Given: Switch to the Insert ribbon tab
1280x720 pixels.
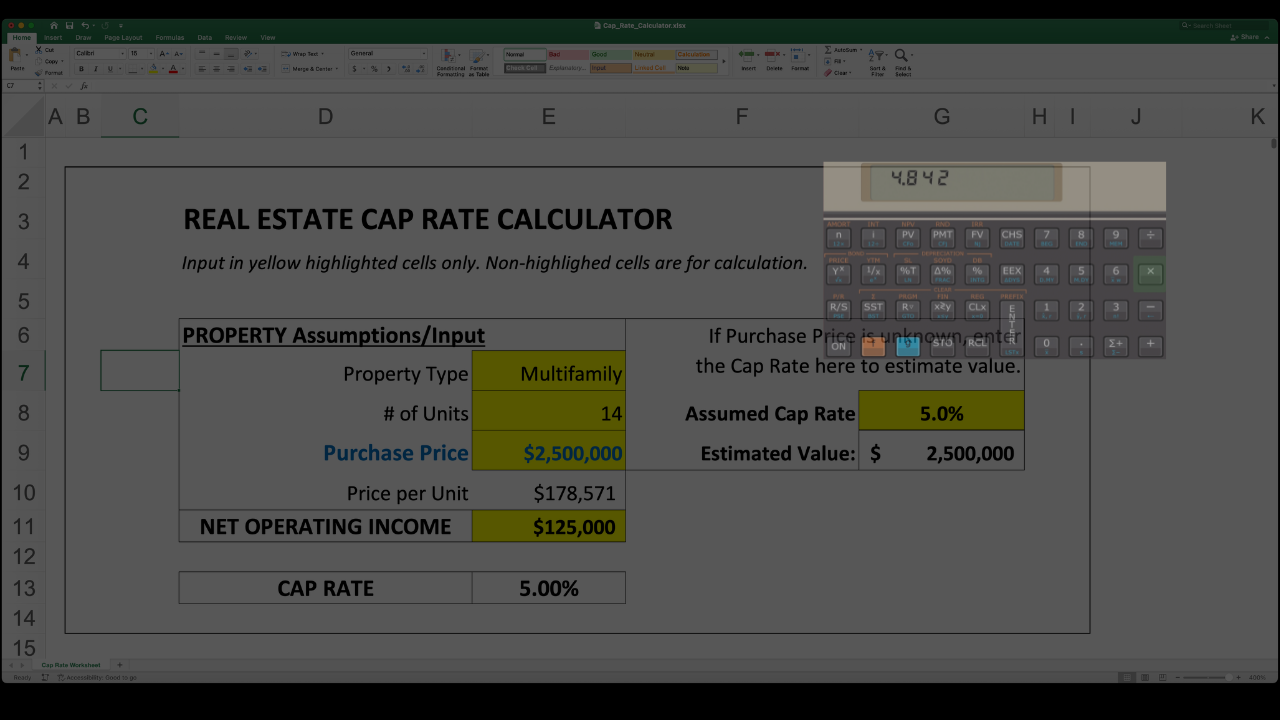Looking at the screenshot, I should point(53,38).
